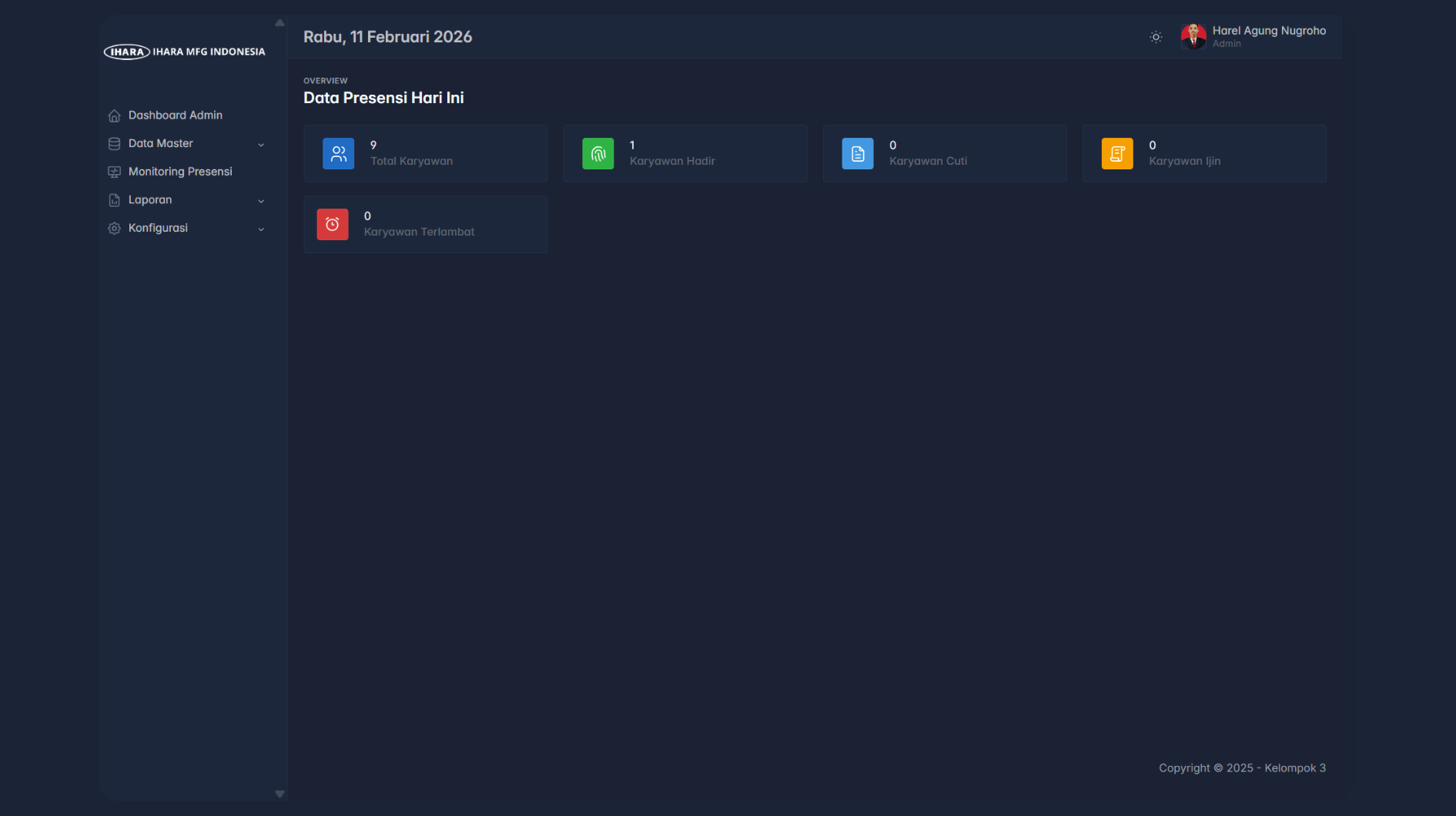
Task: Click the Copyright 2025 Kelompok 3 footer
Action: (1242, 768)
